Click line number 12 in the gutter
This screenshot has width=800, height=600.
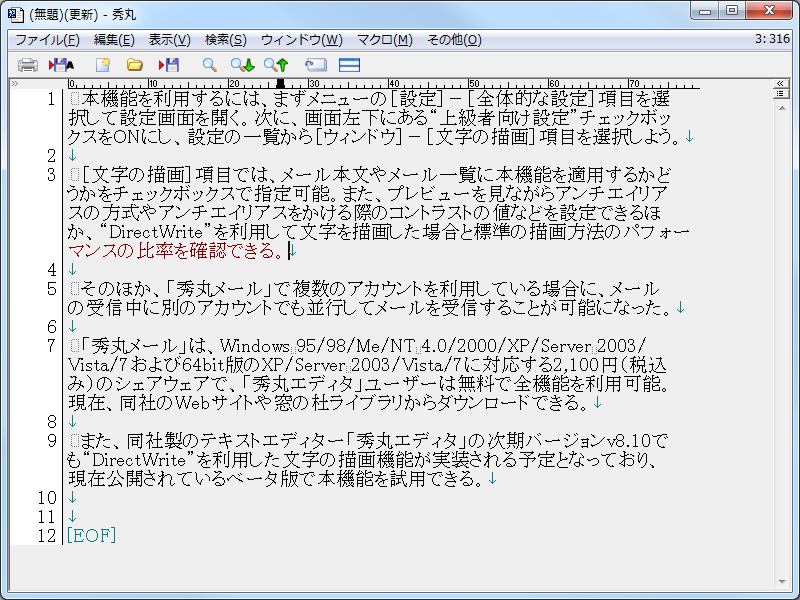click(x=47, y=536)
